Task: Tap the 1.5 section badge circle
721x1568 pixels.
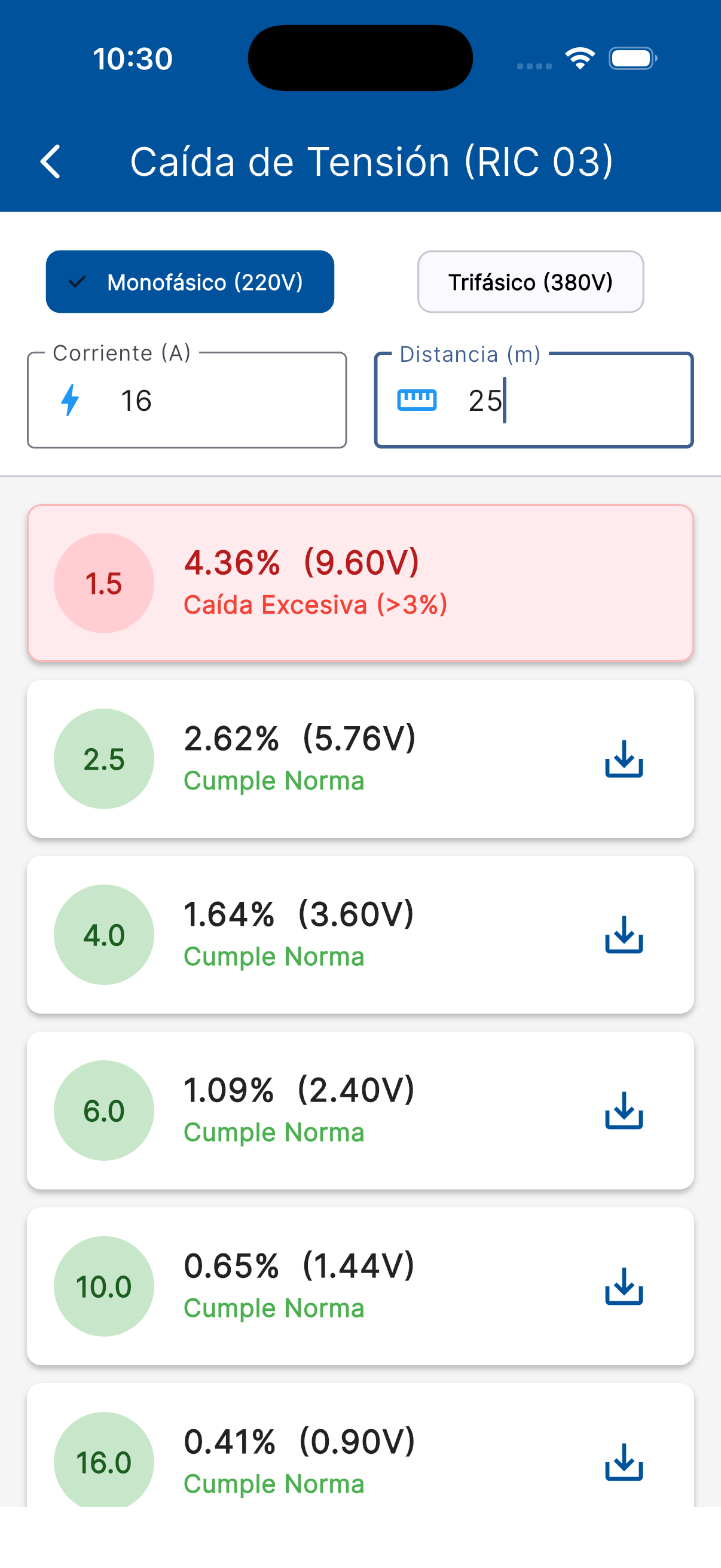Action: 104,583
